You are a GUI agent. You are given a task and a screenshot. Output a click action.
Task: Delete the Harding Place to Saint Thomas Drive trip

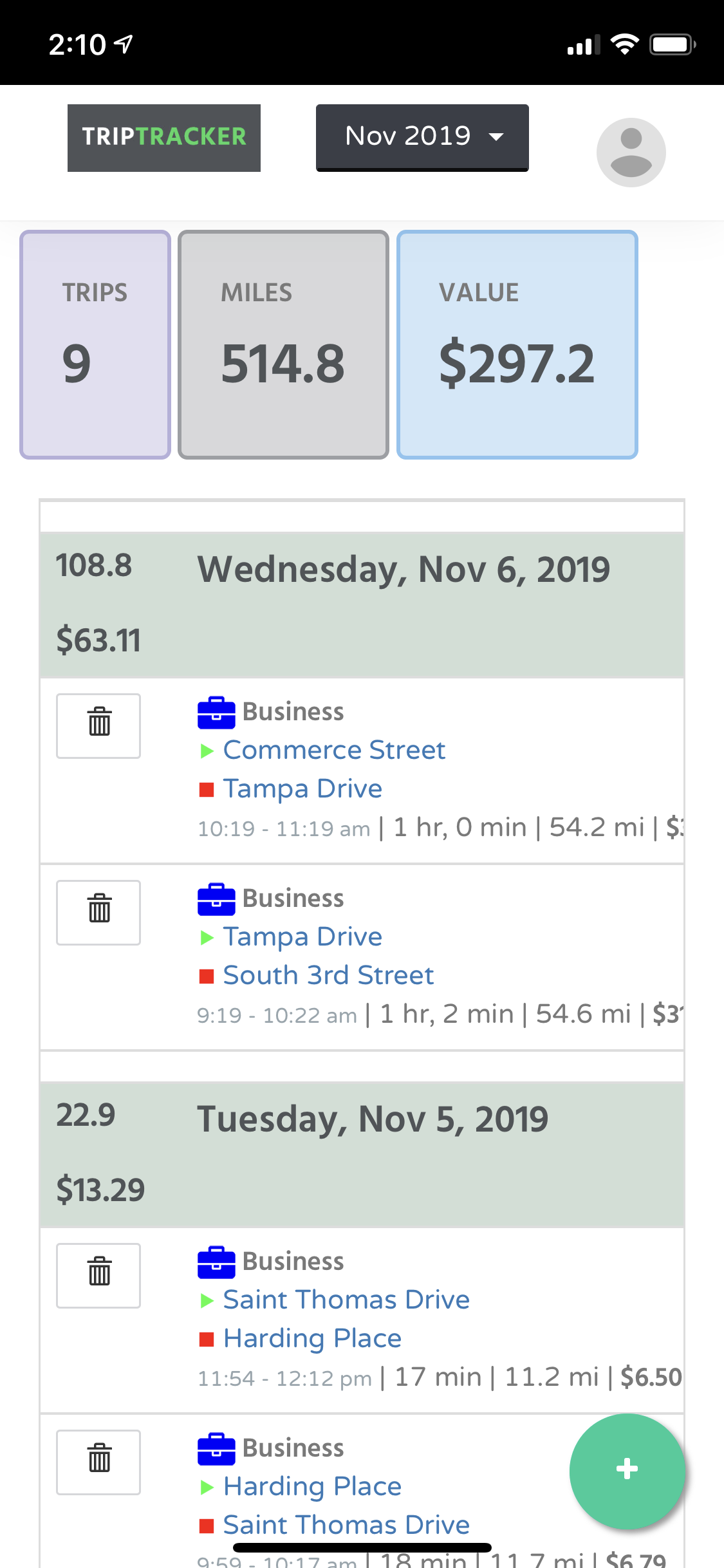pyautogui.click(x=98, y=1462)
